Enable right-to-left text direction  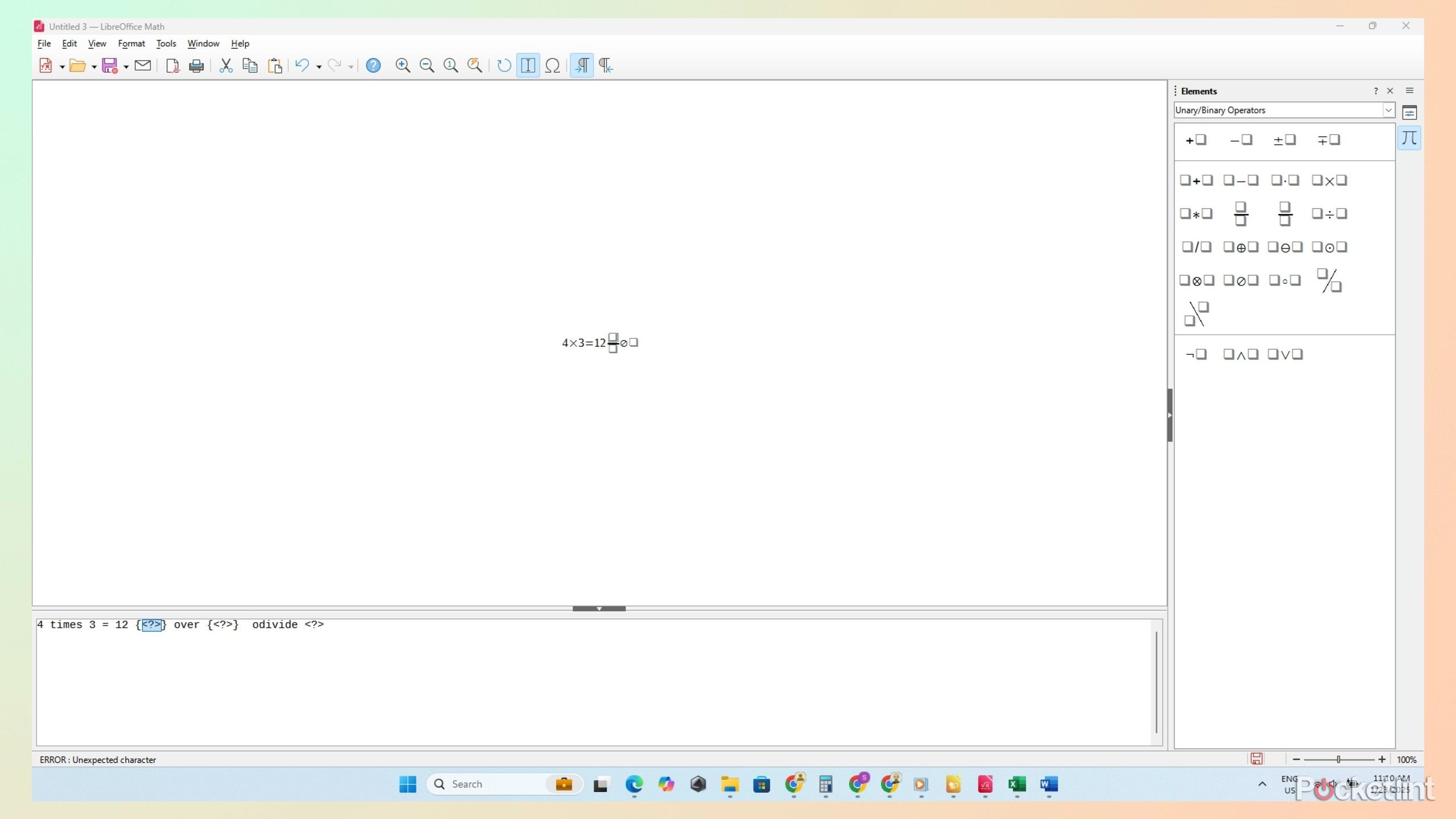pyautogui.click(x=604, y=65)
